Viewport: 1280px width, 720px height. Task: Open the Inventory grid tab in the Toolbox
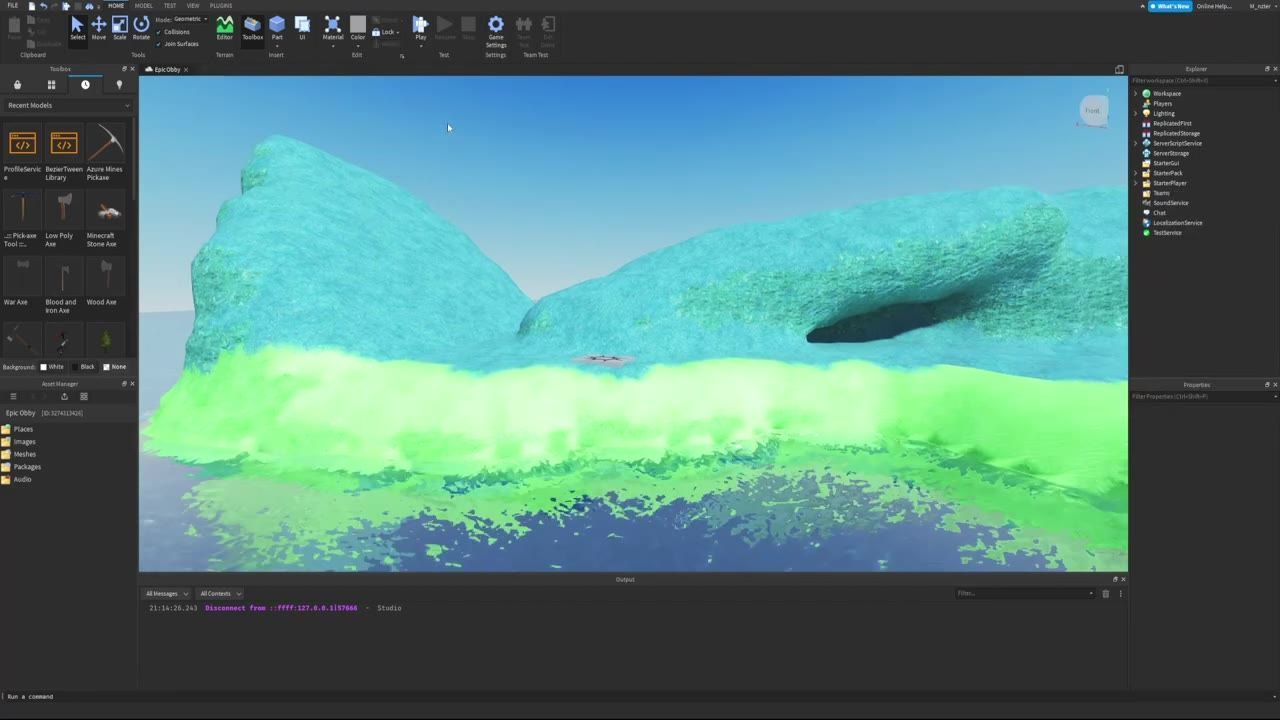click(51, 85)
